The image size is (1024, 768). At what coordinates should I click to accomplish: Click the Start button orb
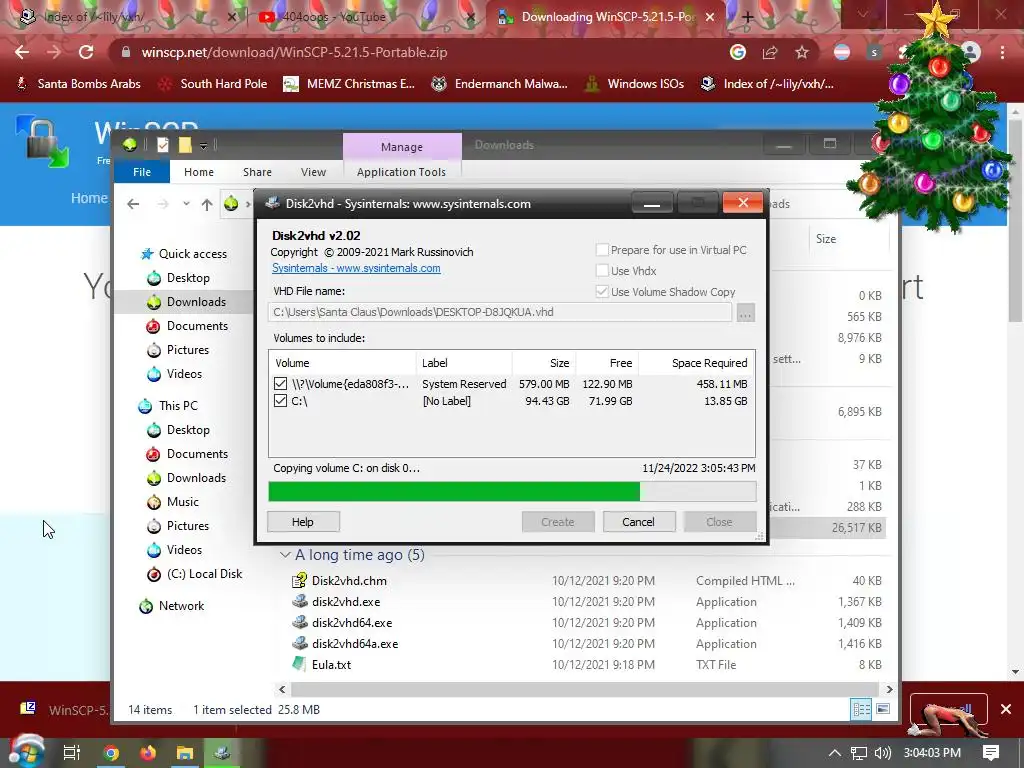pos(26,751)
